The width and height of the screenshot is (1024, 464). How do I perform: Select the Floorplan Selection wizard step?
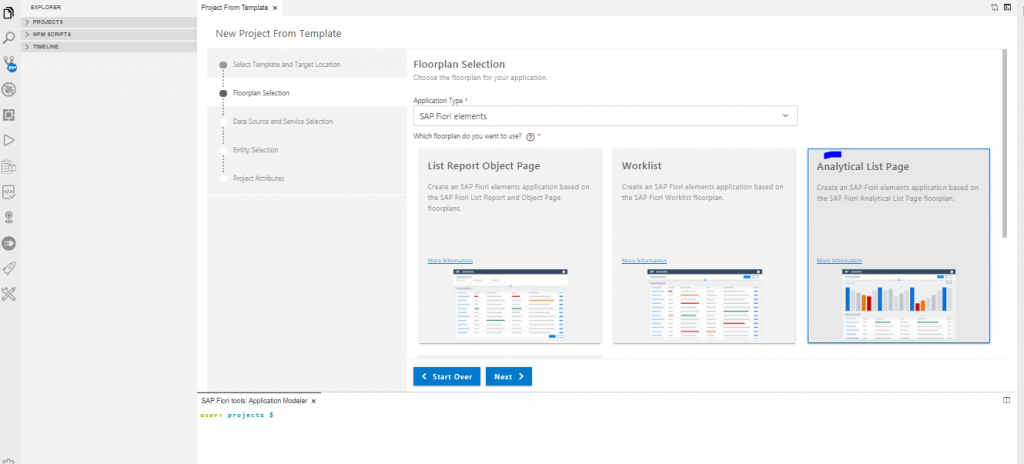261,93
